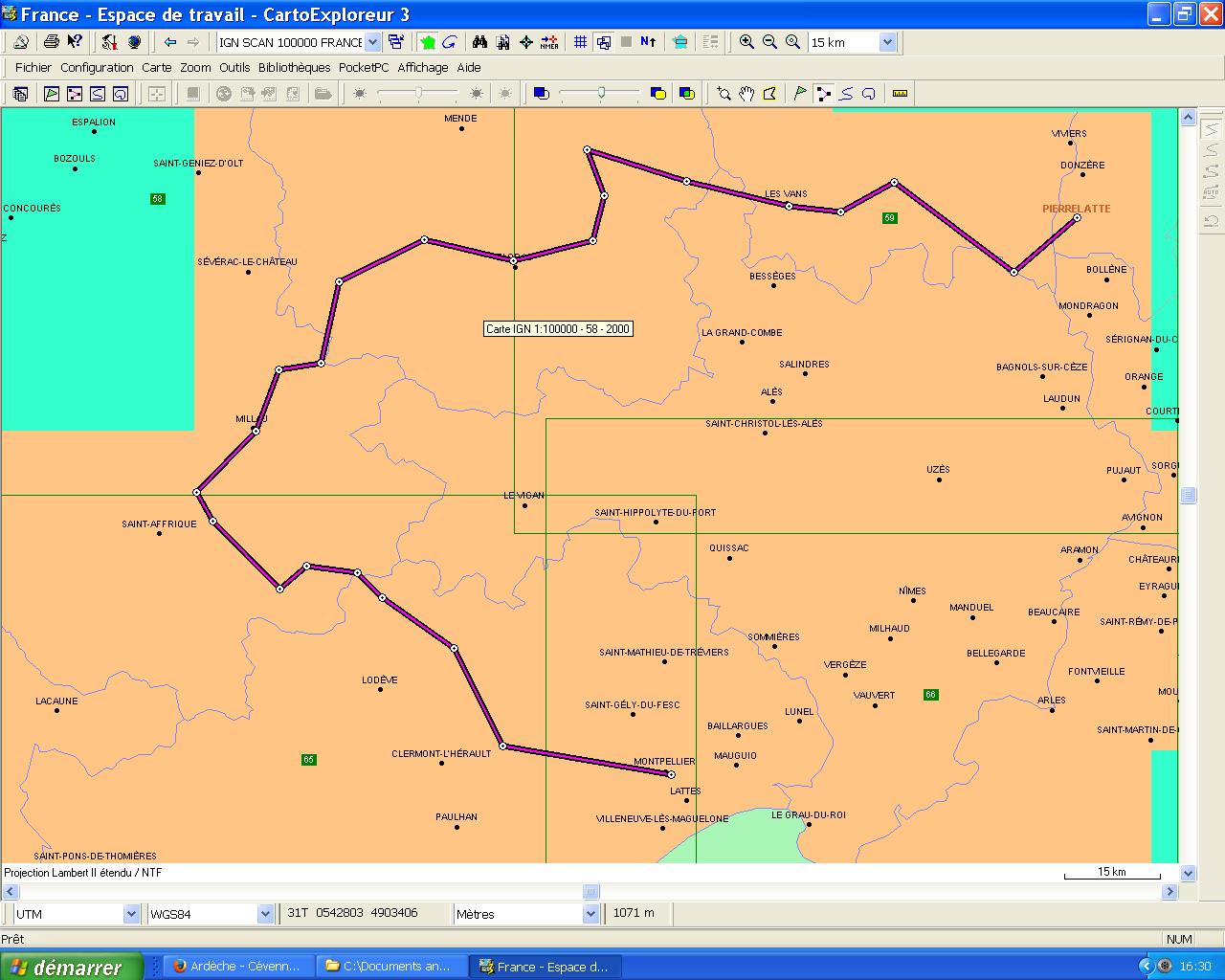Image resolution: width=1225 pixels, height=980 pixels.
Task: Click the horizontal map scrollbar thumb
Action: coord(591,892)
